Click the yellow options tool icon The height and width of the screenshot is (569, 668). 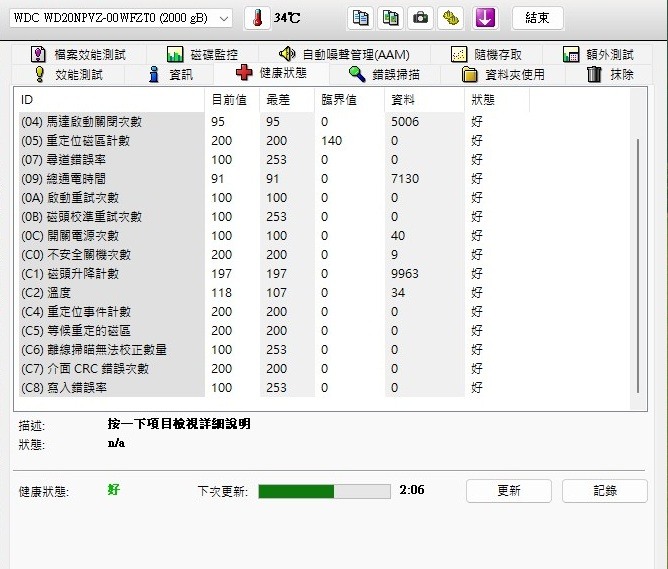coord(450,18)
